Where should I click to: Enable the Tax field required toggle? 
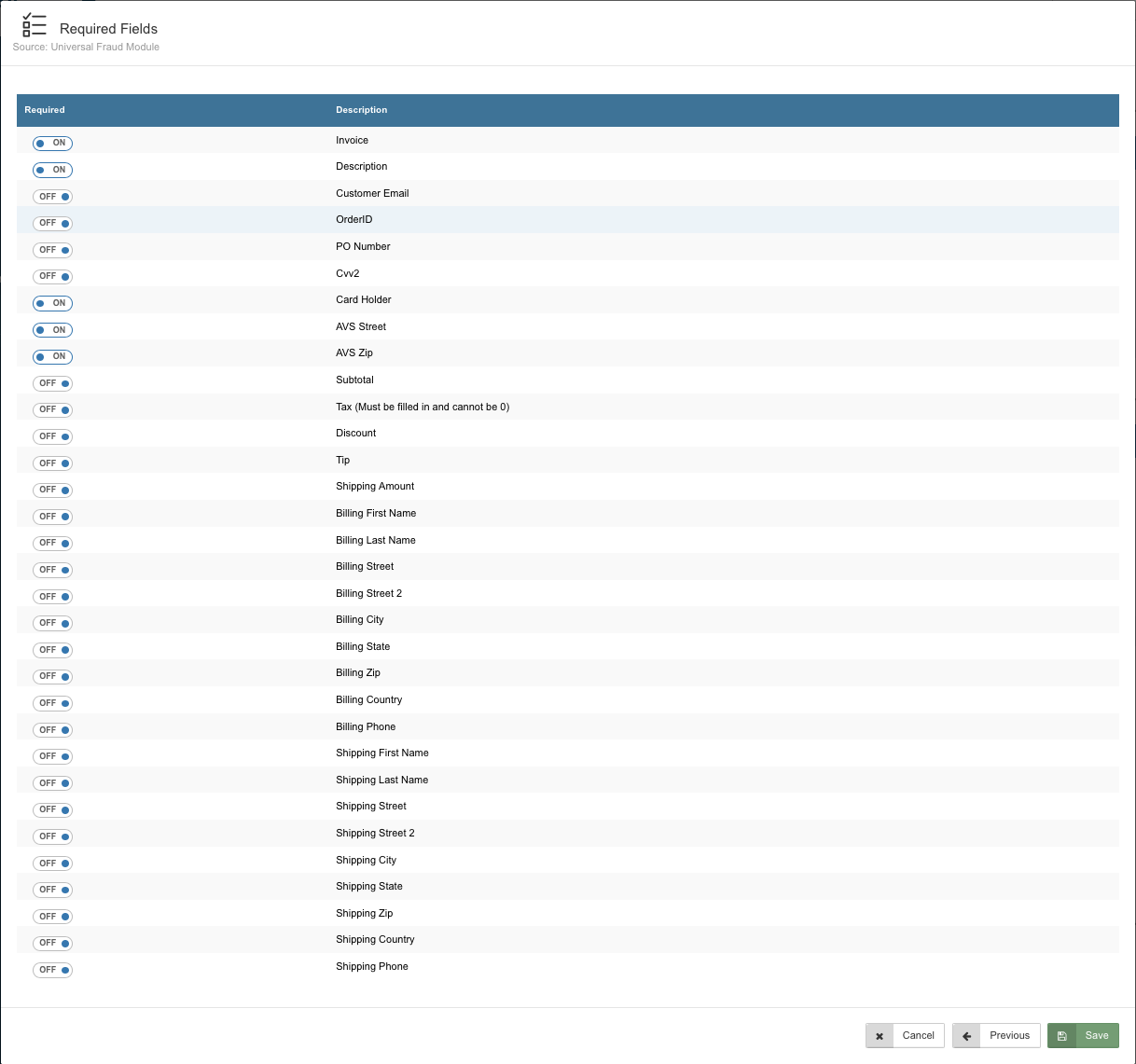pos(52,409)
